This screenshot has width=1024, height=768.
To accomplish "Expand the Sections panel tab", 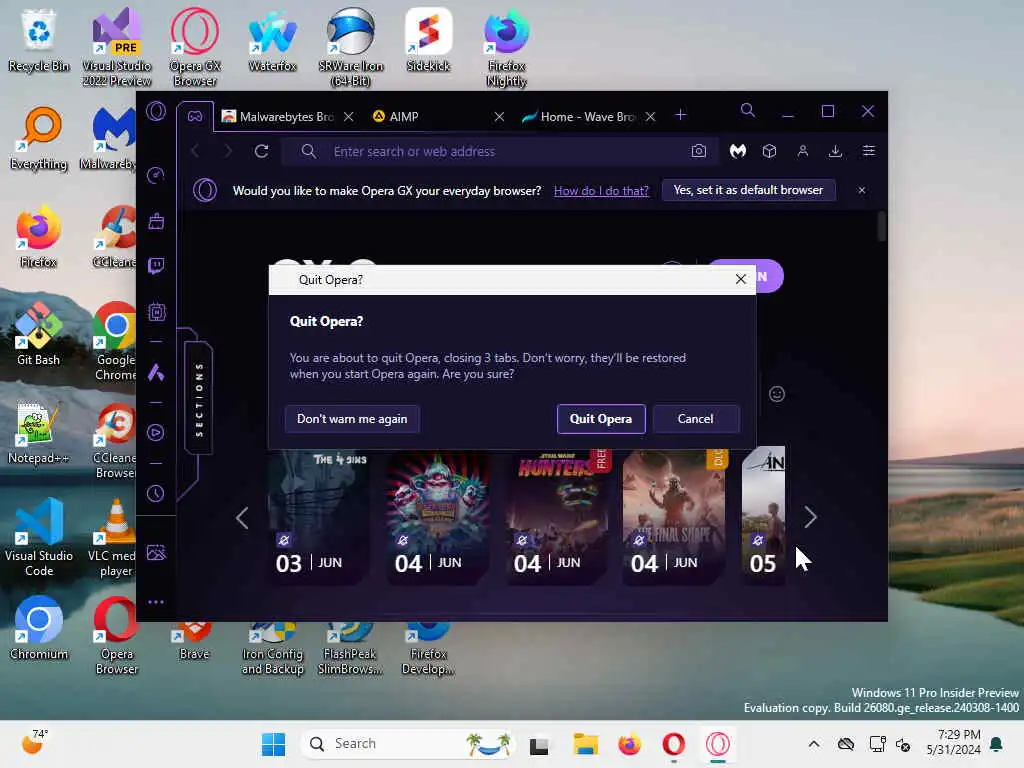I will pyautogui.click(x=199, y=399).
